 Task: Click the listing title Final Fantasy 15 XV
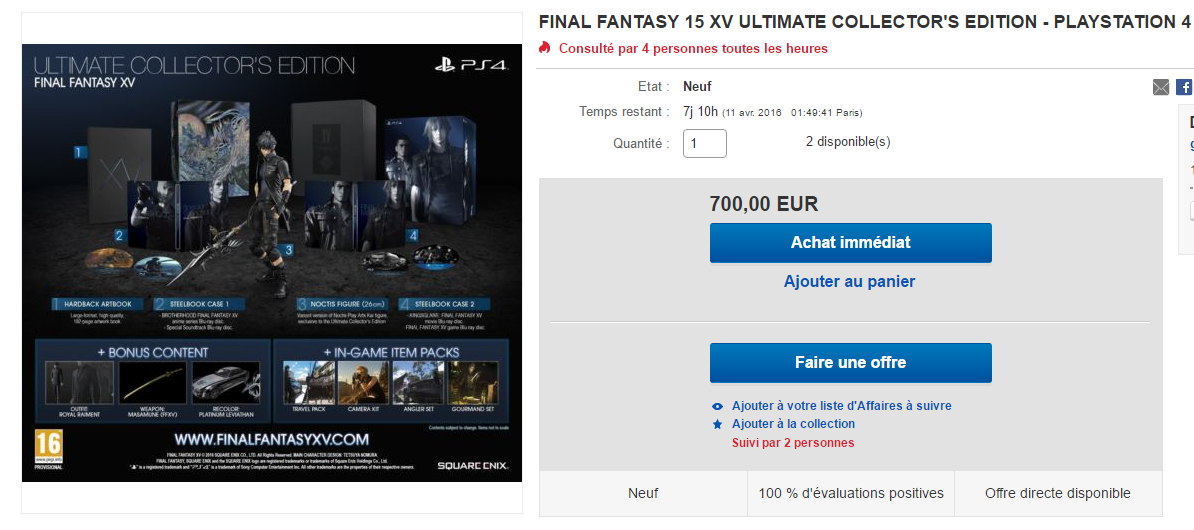pos(864,23)
